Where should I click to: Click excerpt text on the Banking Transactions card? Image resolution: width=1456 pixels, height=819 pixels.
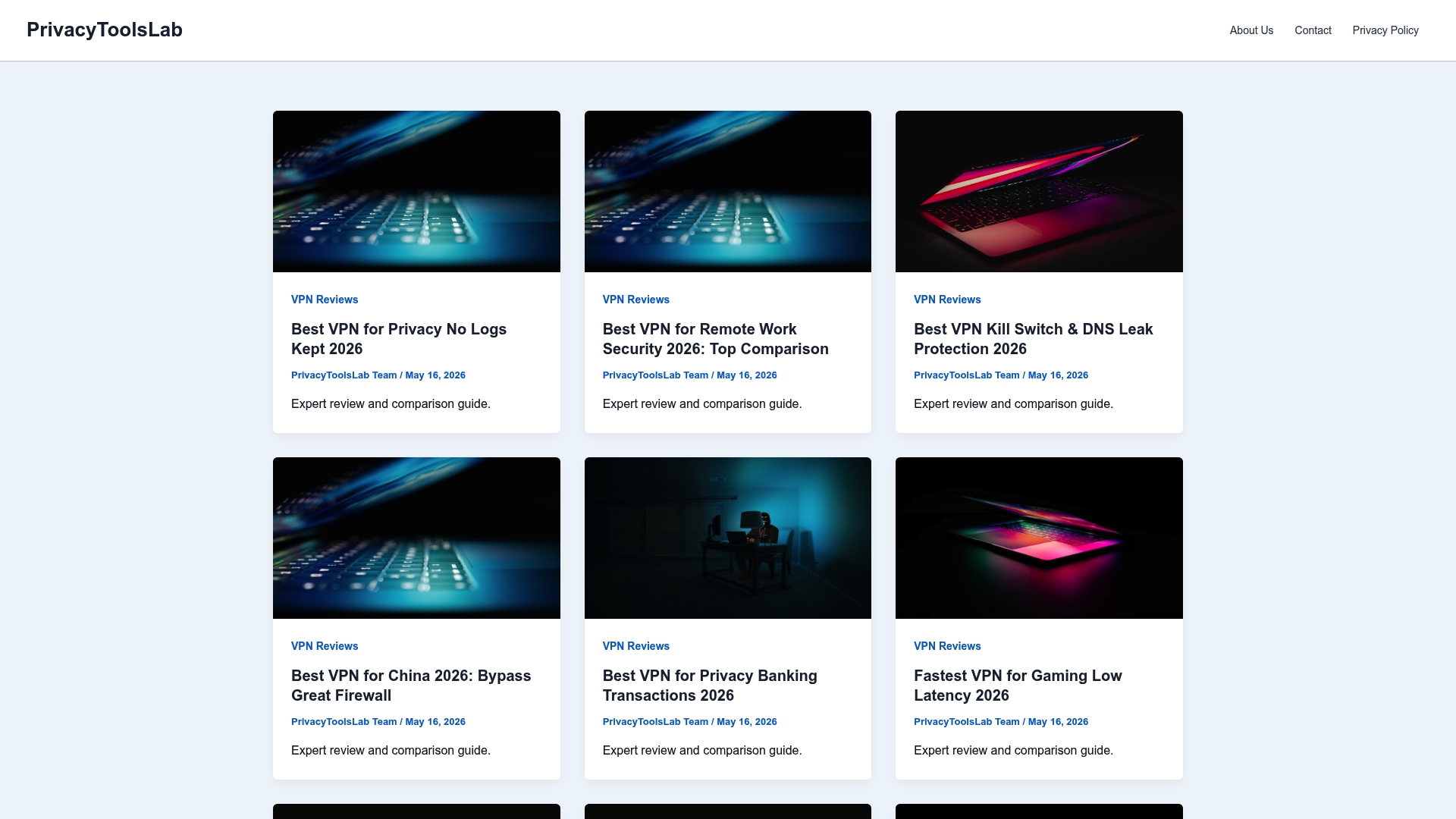(702, 751)
